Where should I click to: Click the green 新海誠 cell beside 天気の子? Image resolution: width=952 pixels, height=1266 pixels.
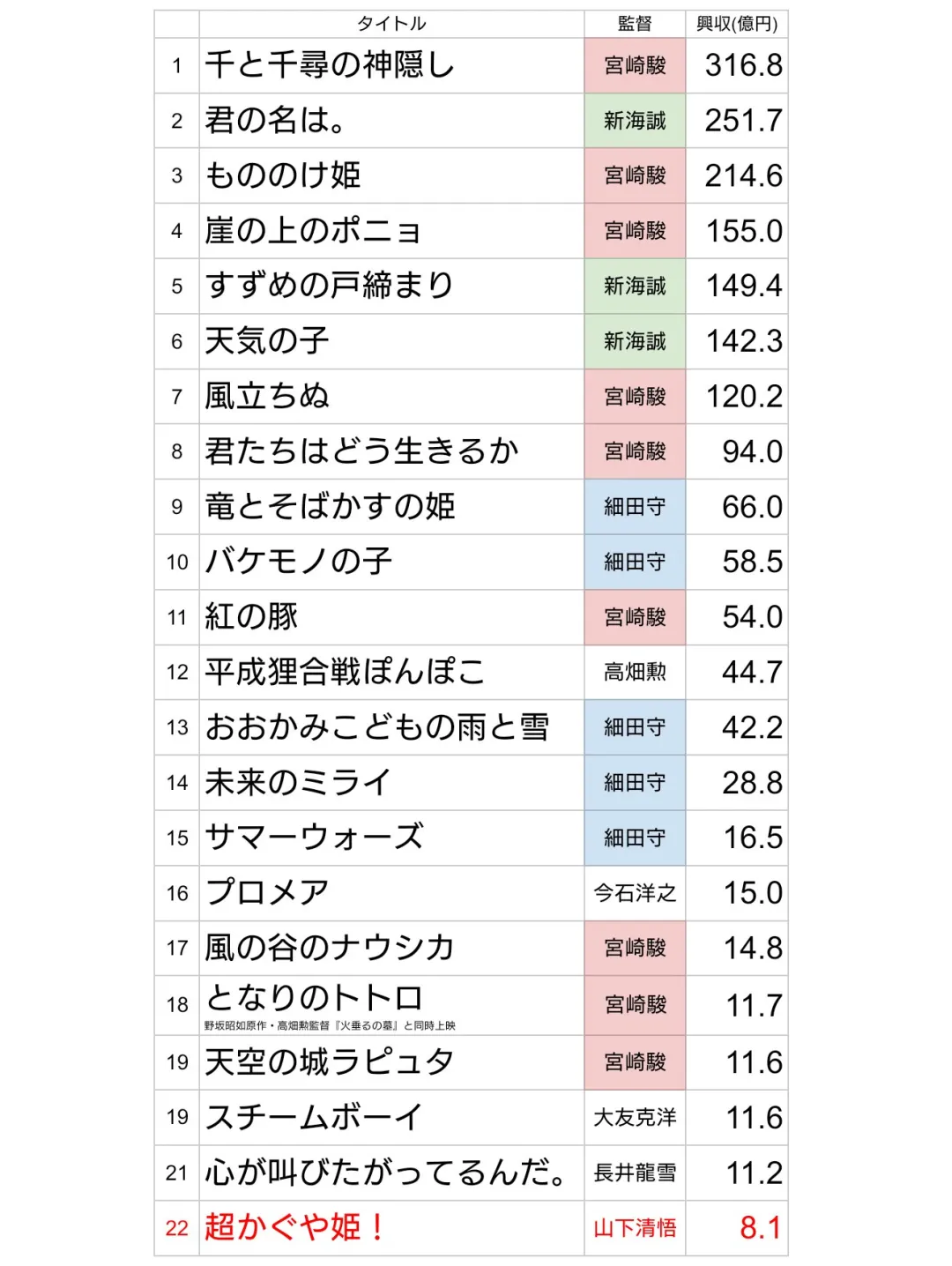635,341
